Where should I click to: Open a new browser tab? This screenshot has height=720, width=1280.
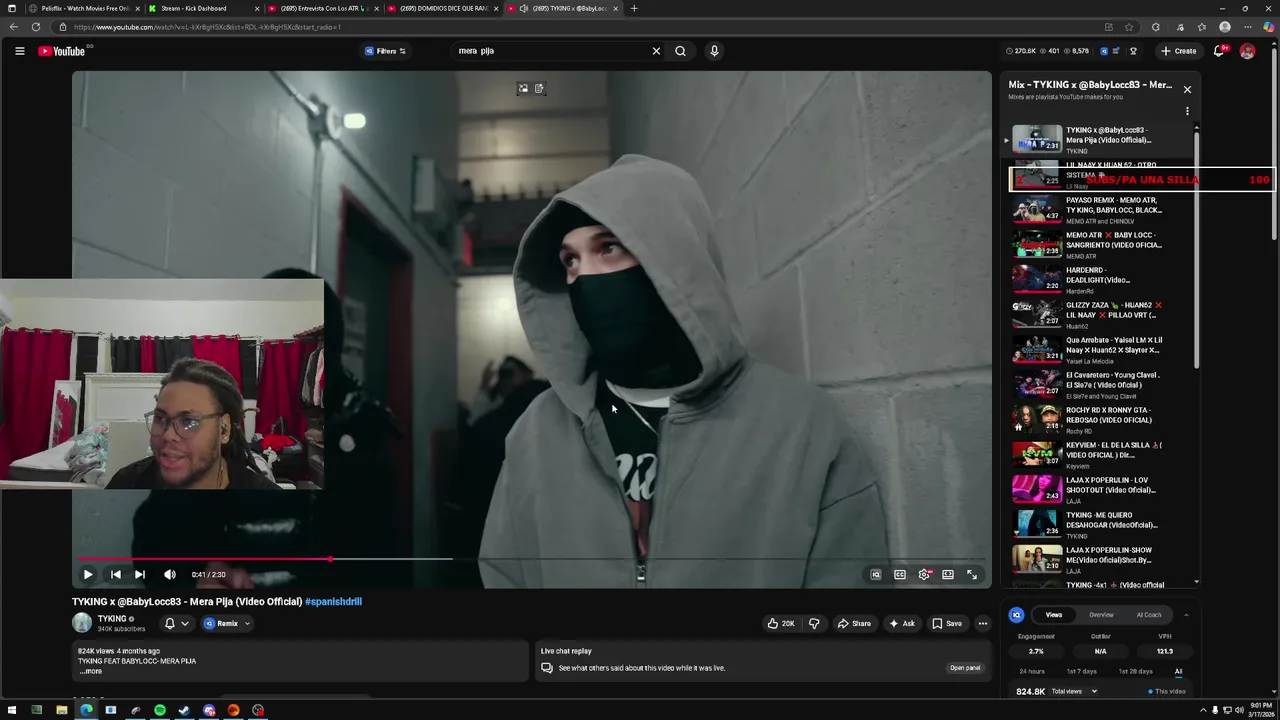point(633,8)
